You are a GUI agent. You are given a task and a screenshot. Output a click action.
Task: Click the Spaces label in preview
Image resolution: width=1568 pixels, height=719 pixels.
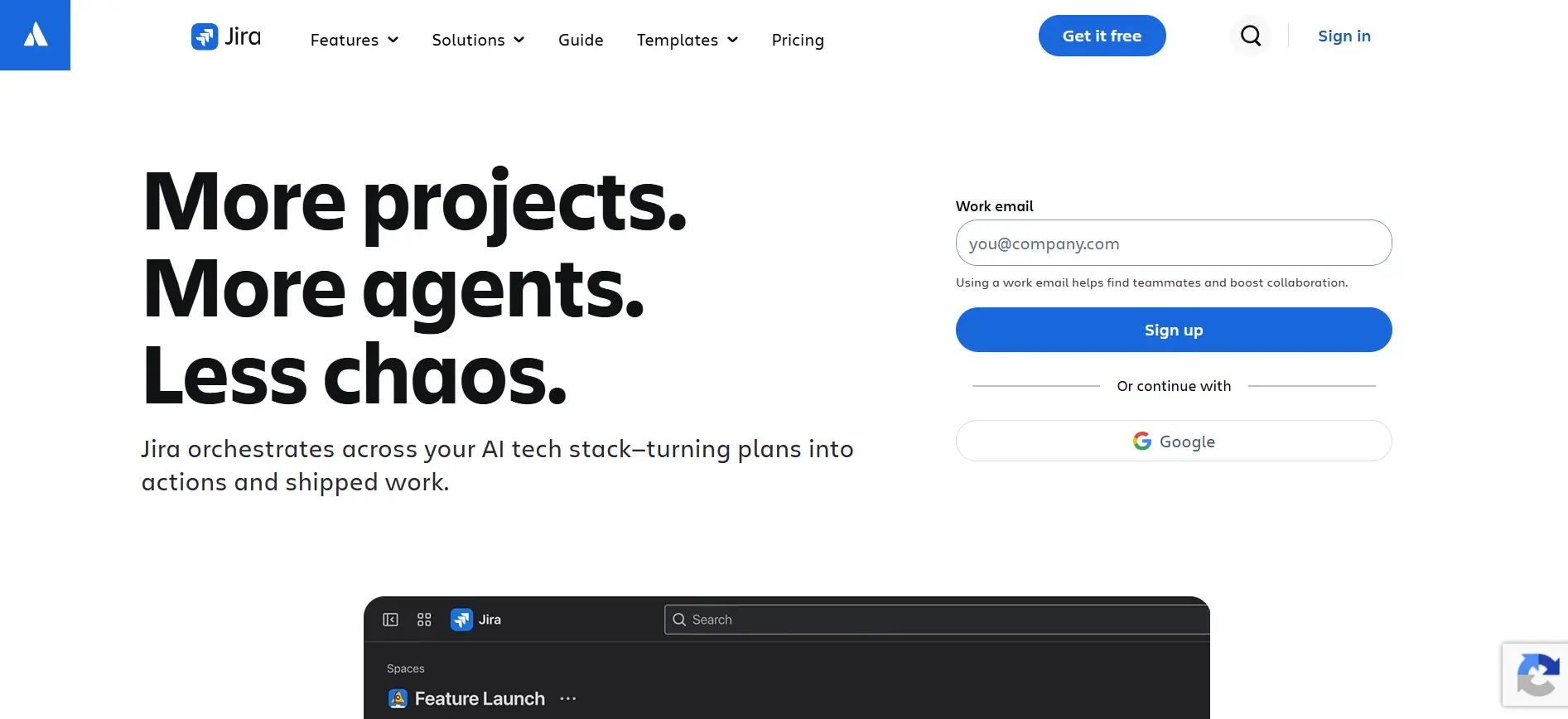[x=405, y=668]
